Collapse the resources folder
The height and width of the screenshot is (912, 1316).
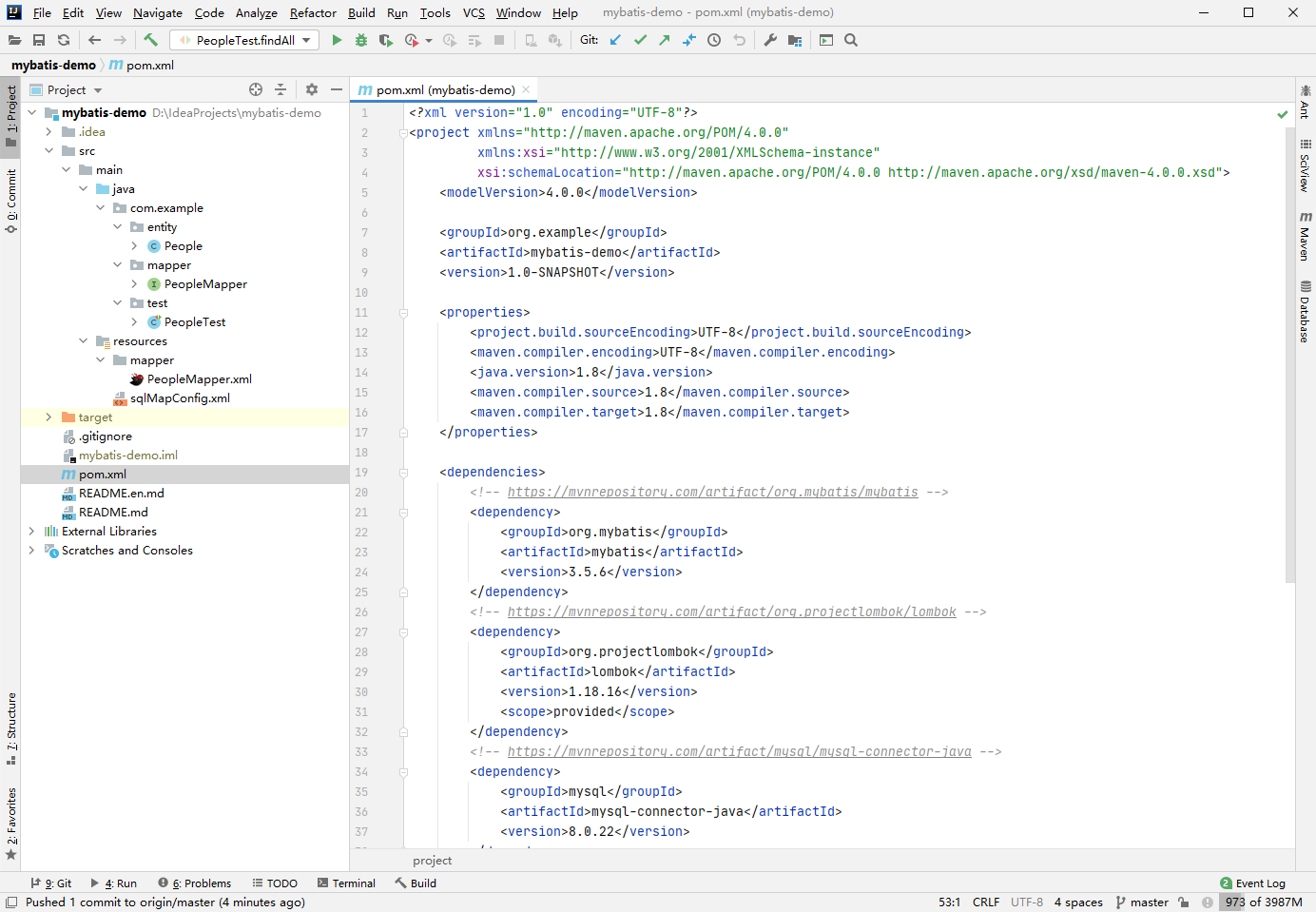coord(83,341)
